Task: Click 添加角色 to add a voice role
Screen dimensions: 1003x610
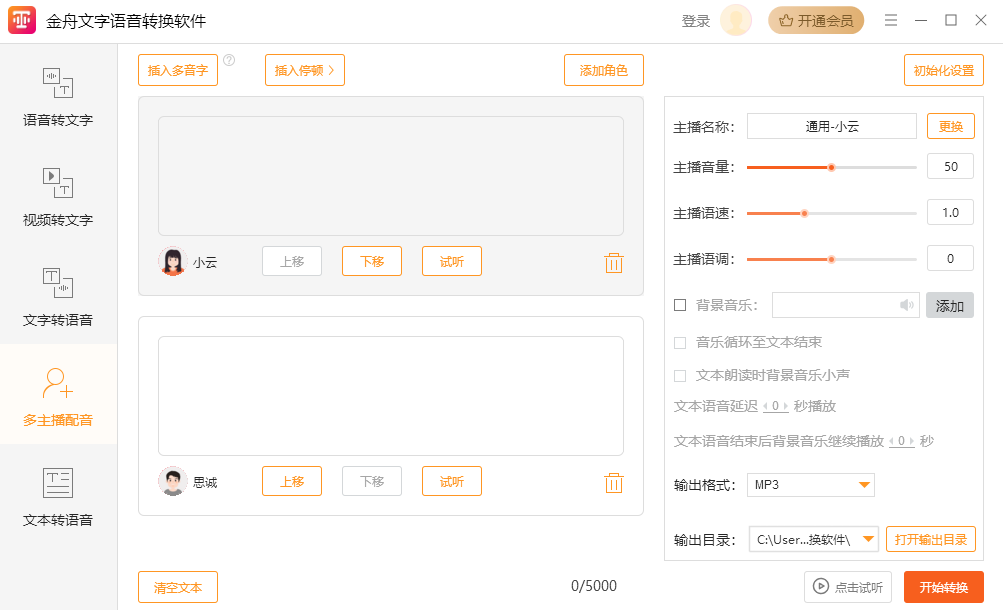Action: pos(603,71)
